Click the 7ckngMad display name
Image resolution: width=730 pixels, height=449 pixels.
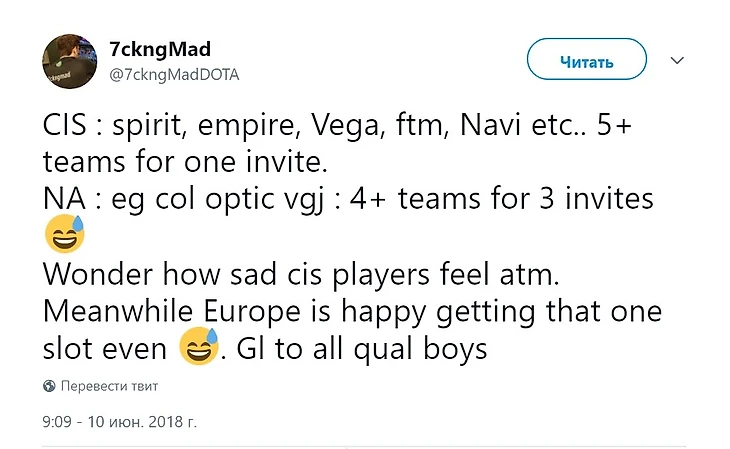(x=159, y=49)
